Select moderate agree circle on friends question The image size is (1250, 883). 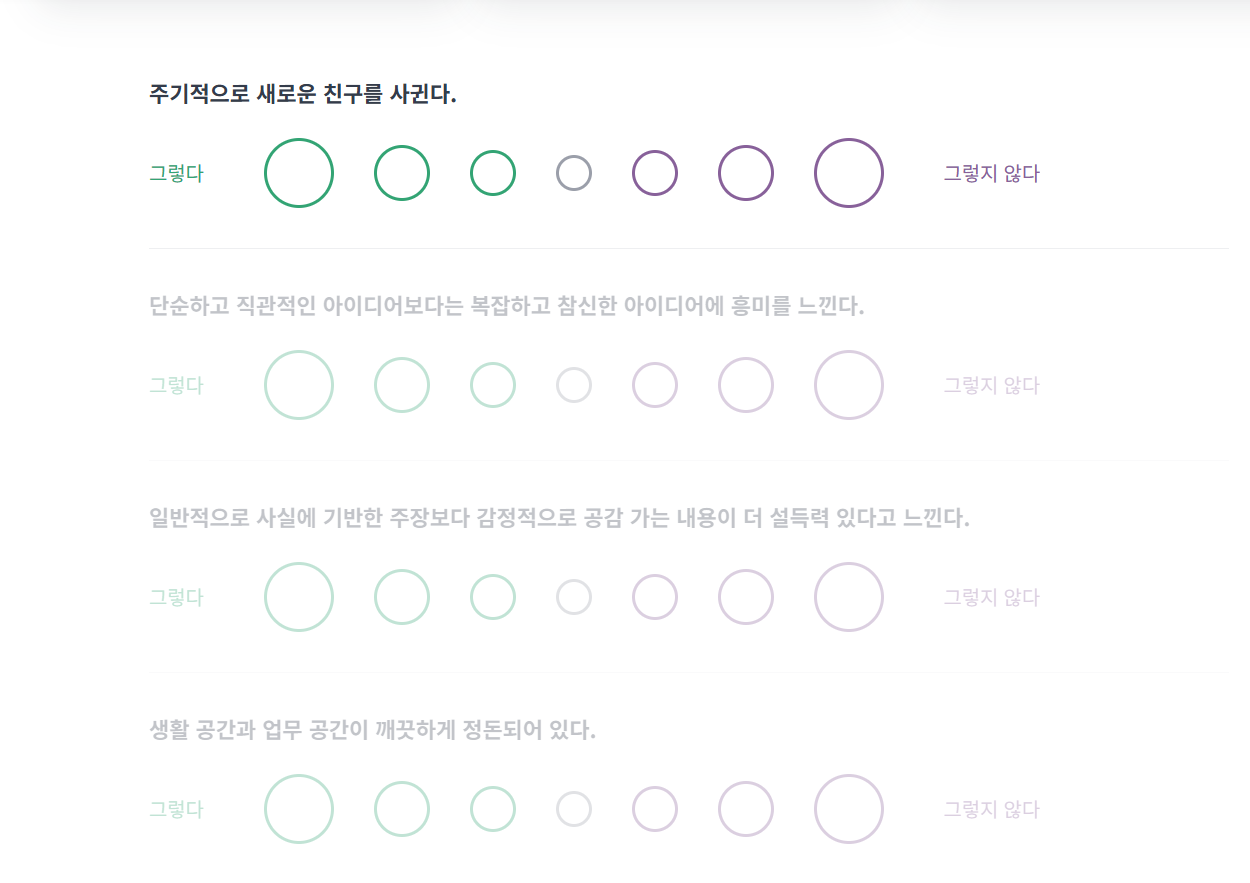point(401,172)
